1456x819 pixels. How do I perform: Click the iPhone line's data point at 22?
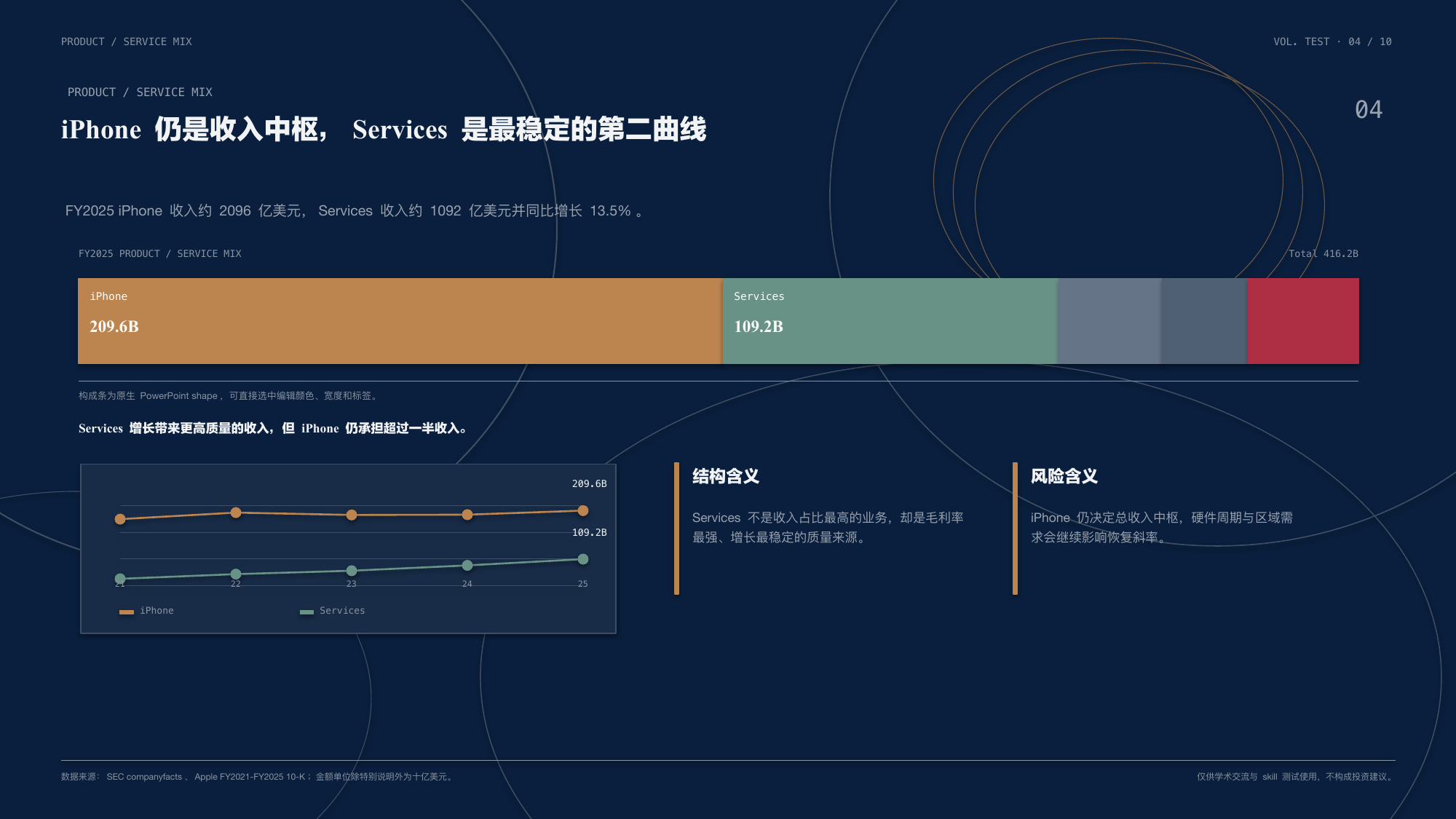[x=236, y=513]
